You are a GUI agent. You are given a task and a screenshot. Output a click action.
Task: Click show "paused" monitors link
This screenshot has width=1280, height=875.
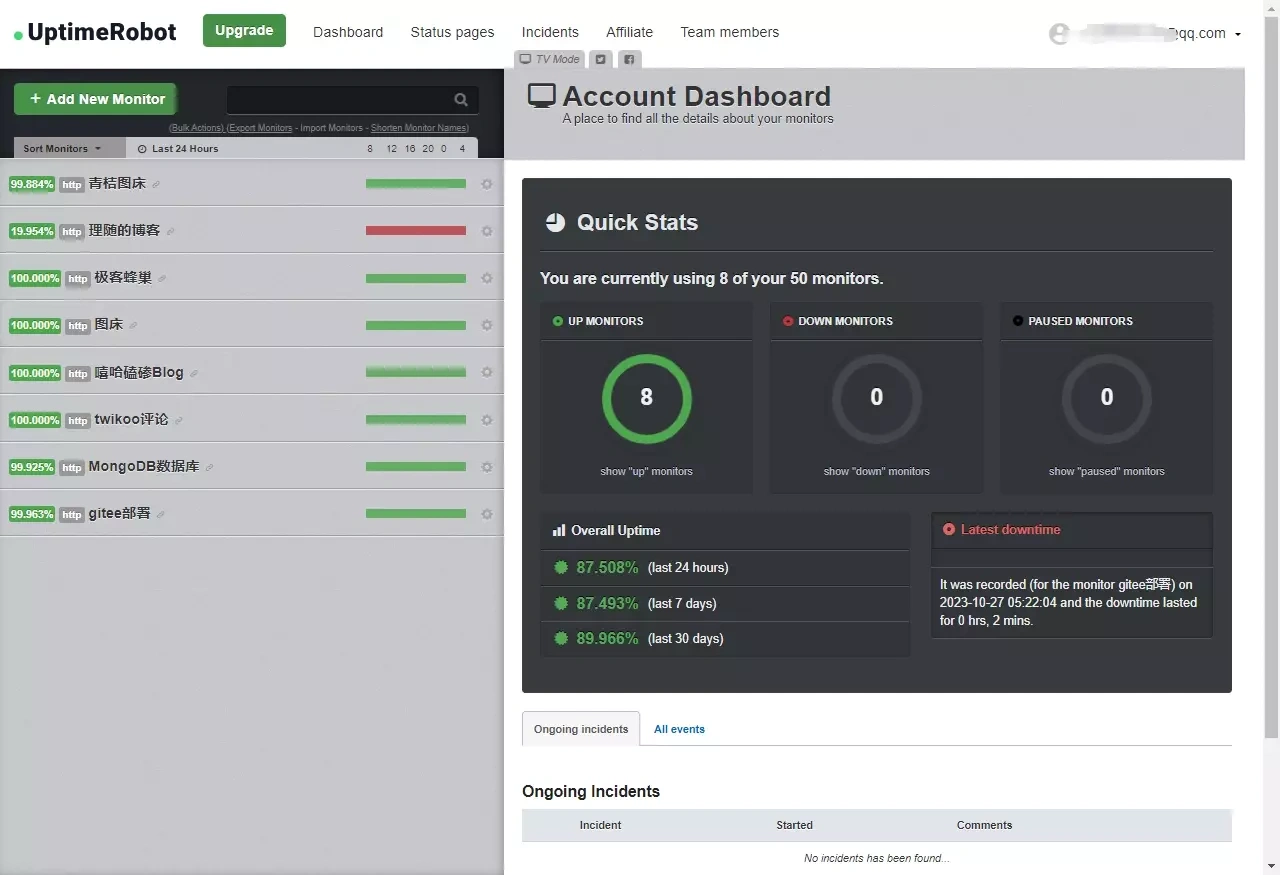[x=1107, y=471]
